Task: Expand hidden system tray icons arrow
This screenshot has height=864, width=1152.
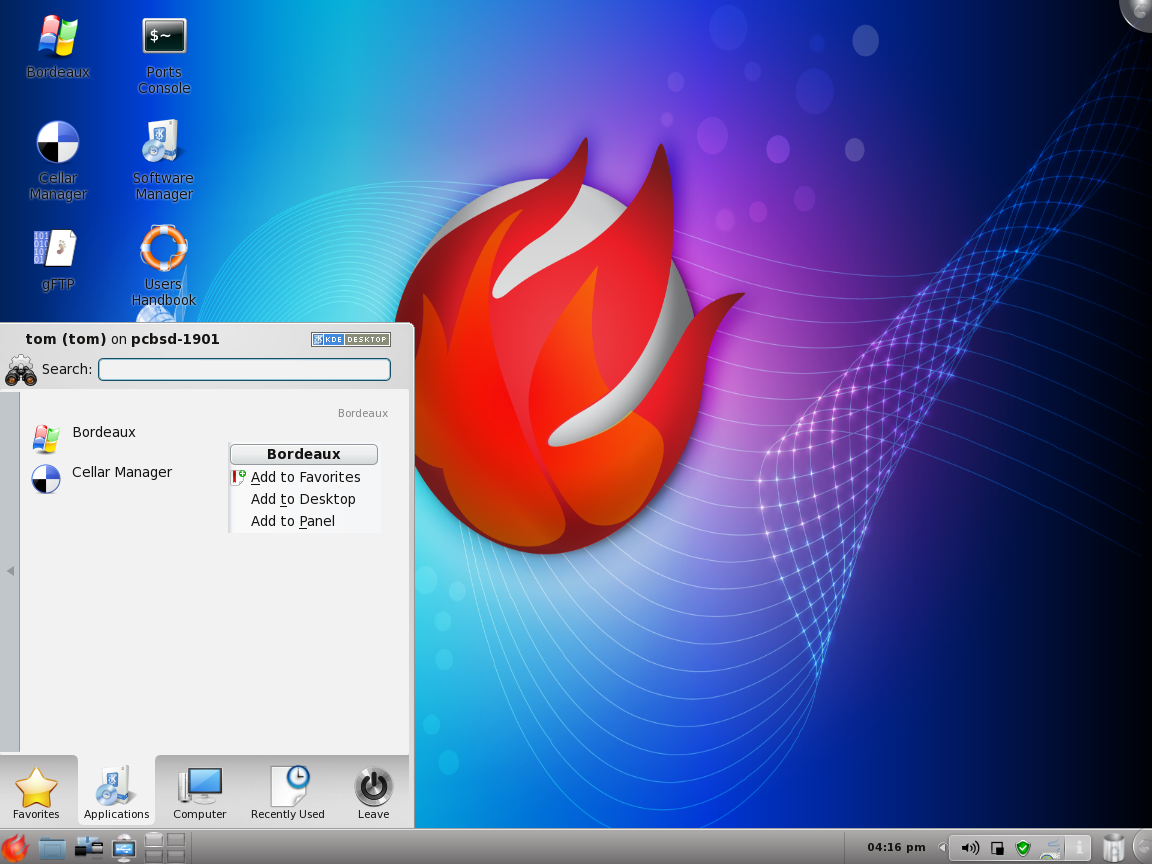Action: (942, 848)
